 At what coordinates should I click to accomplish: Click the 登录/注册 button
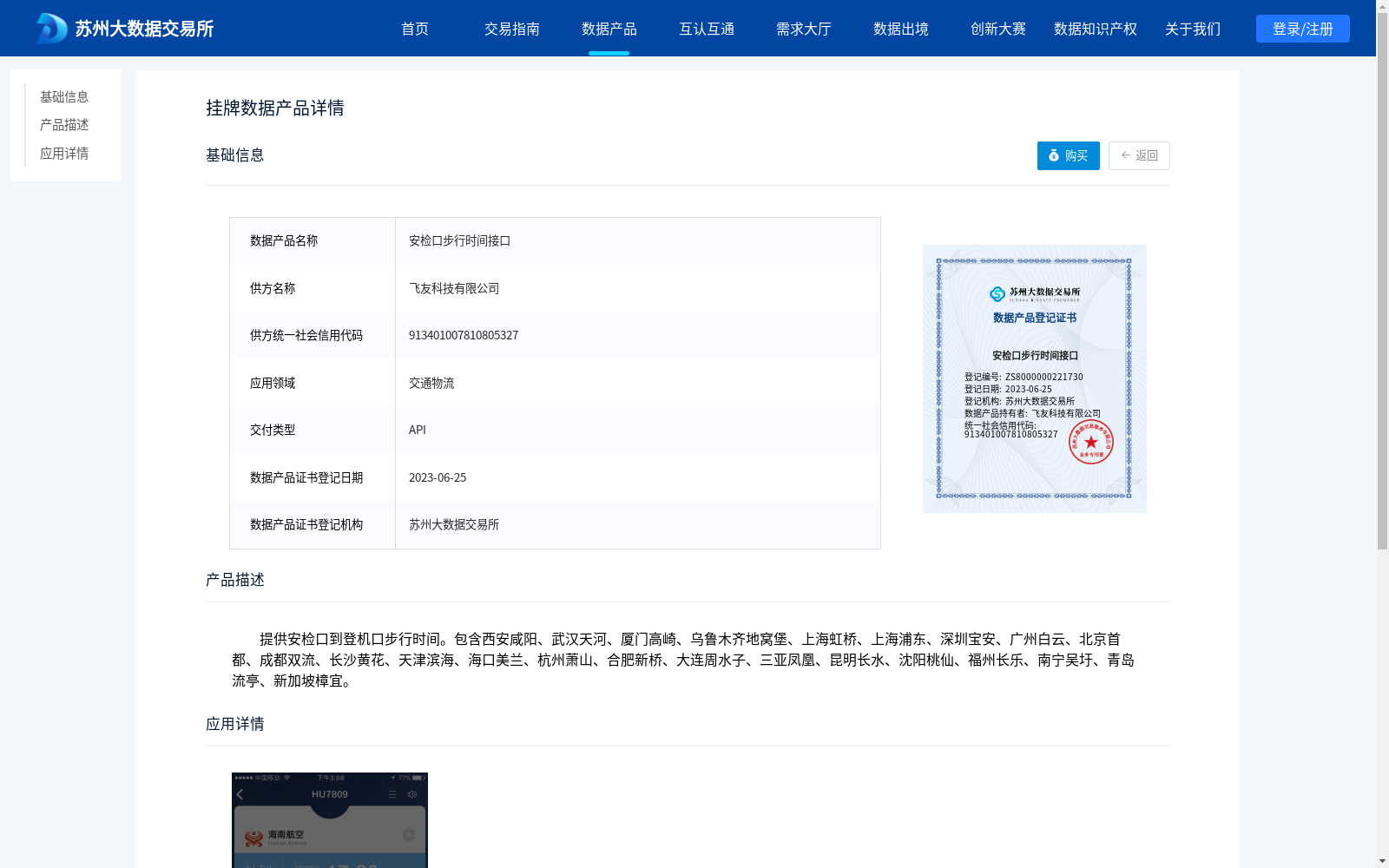[x=1303, y=29]
